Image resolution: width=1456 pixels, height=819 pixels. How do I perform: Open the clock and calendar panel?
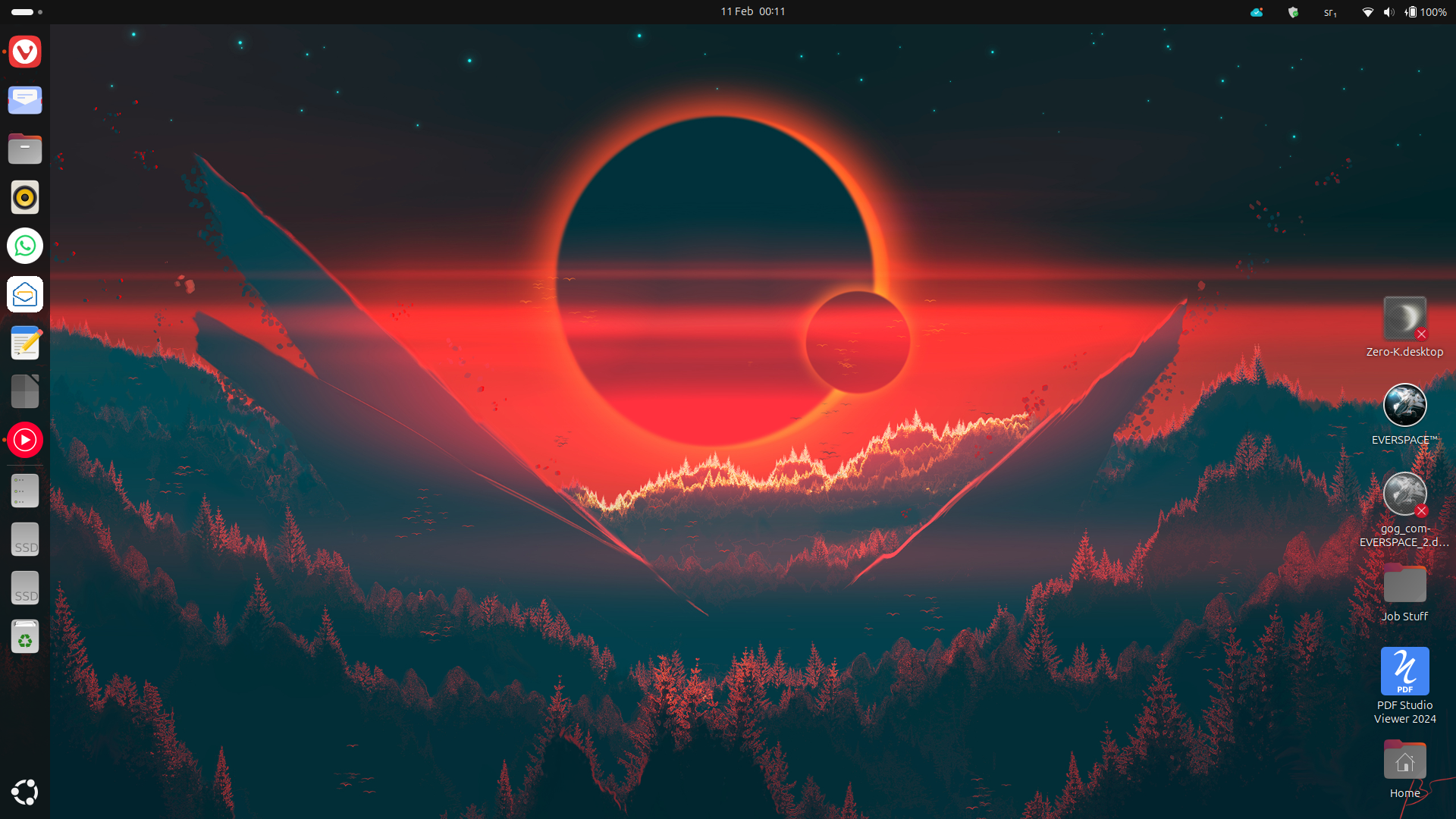tap(752, 11)
